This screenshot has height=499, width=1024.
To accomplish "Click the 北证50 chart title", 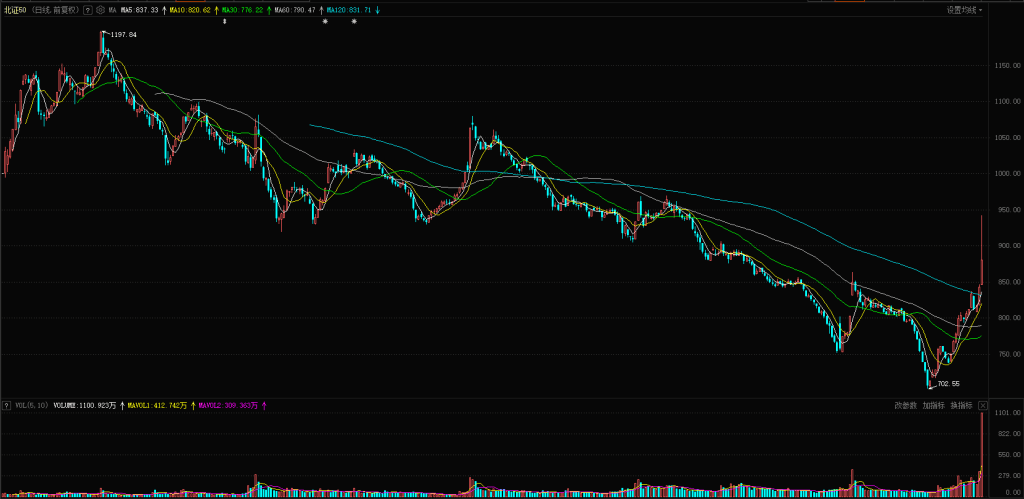I will click(15, 9).
